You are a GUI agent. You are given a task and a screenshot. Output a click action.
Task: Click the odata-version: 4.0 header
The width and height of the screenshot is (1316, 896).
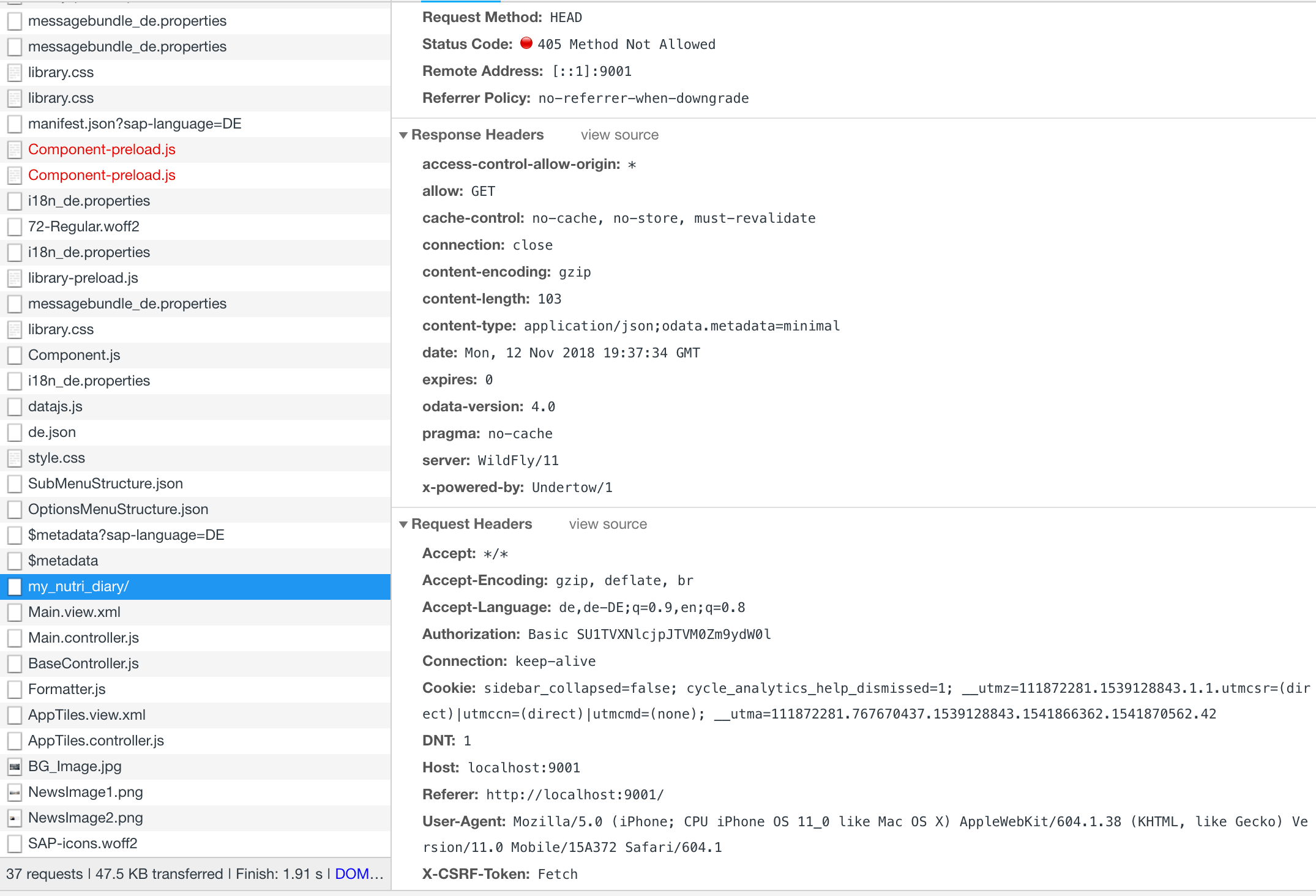[488, 406]
